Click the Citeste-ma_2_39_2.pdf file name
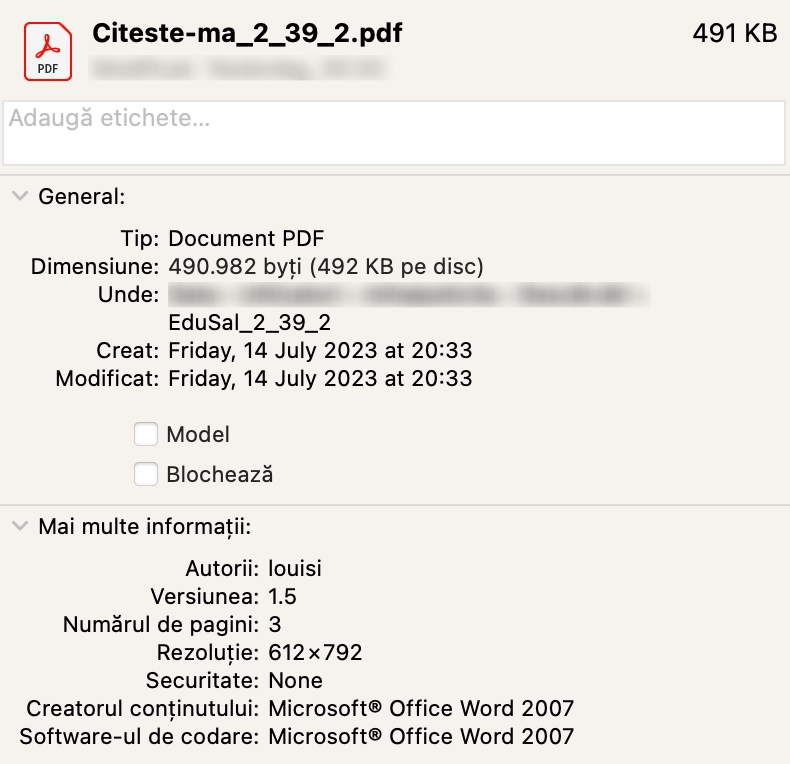This screenshot has width=790, height=764. point(247,33)
